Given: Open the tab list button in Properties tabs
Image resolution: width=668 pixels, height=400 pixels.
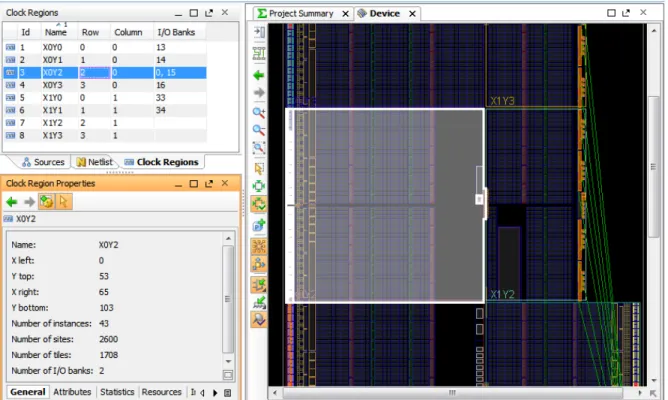Looking at the screenshot, I should 228,393.
